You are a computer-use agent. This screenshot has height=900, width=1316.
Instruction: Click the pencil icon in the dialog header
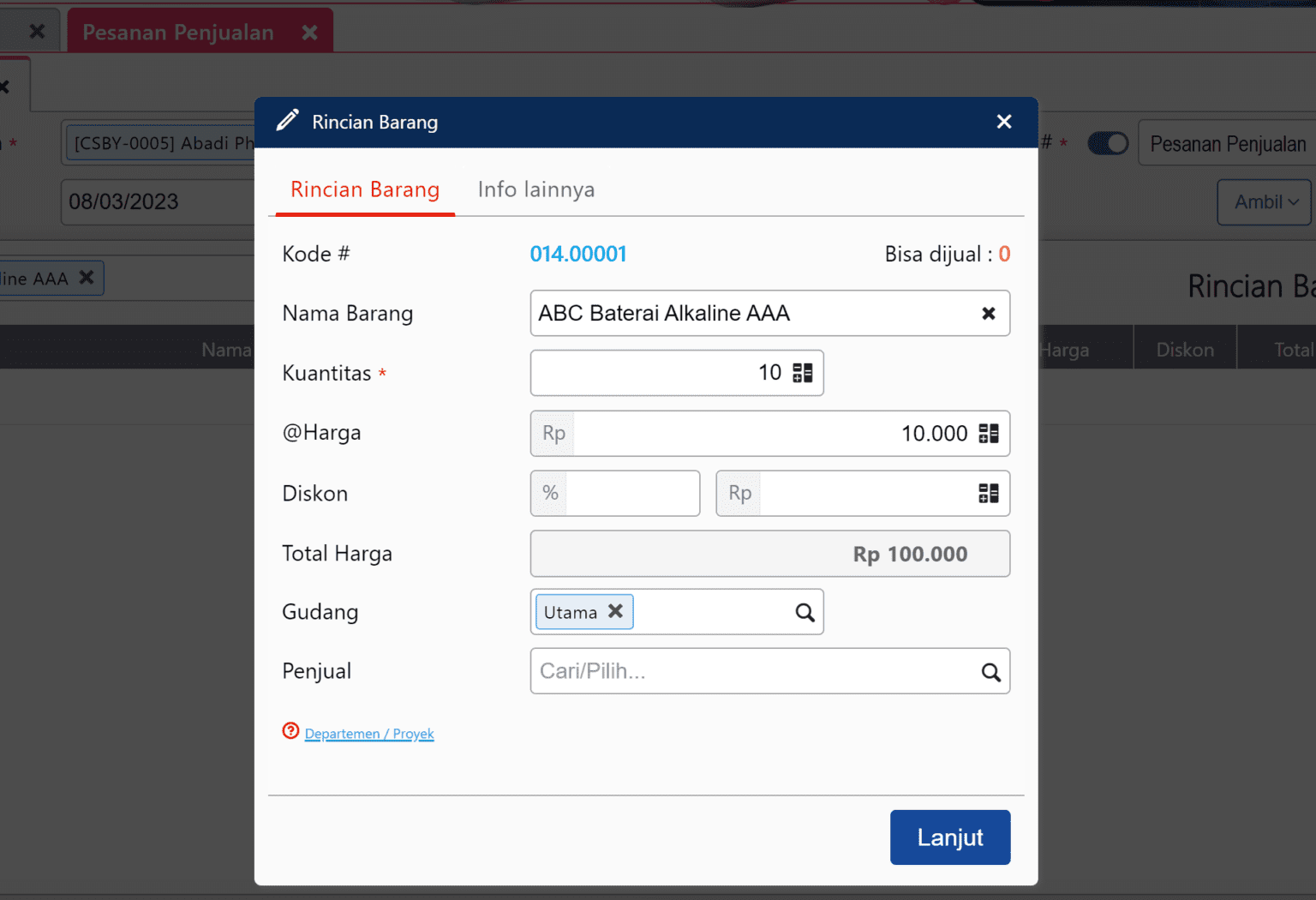click(287, 120)
